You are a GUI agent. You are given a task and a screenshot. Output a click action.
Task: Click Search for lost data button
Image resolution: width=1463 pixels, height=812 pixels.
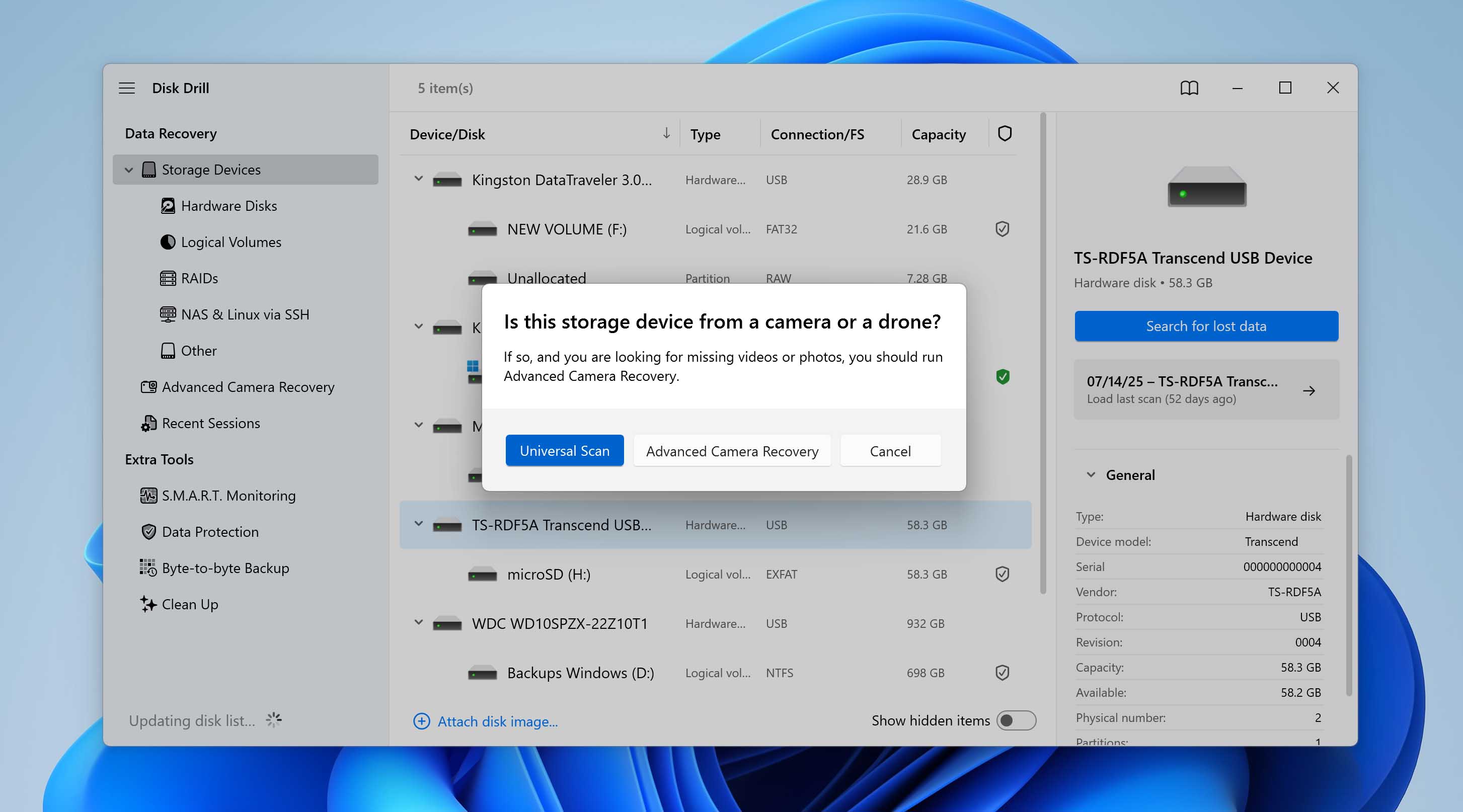pos(1206,326)
